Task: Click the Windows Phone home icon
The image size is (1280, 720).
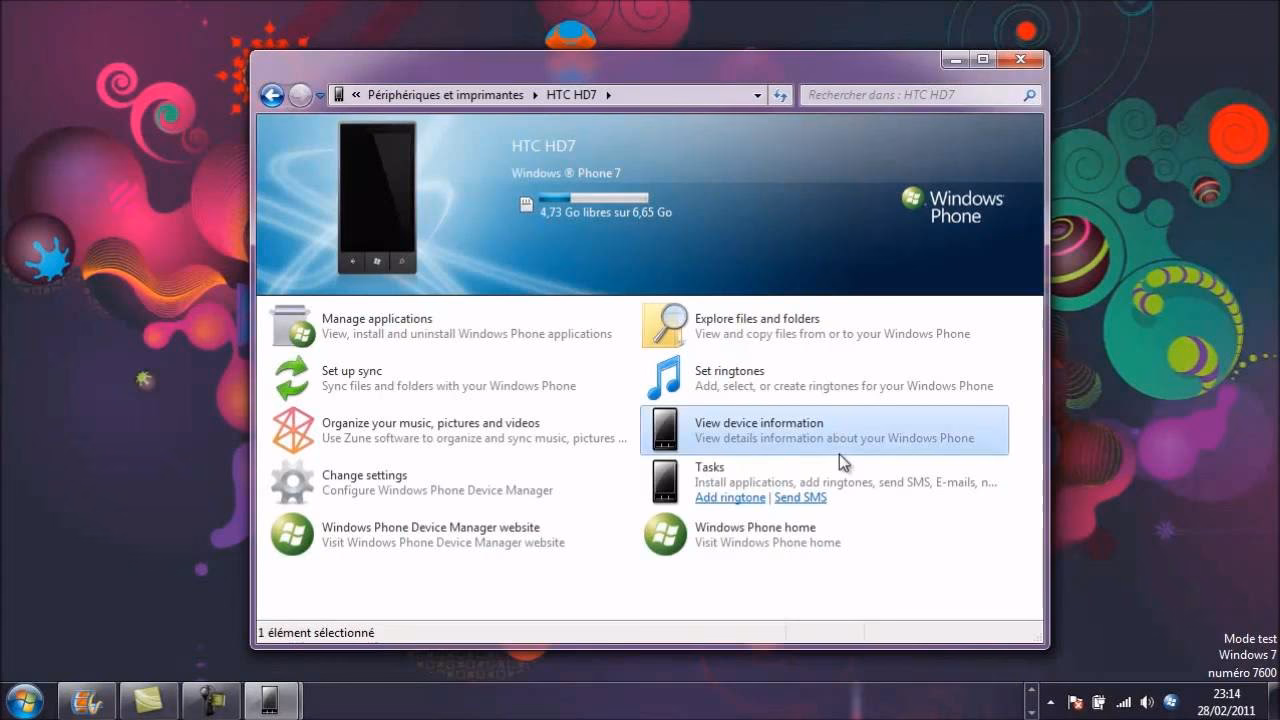Action: tap(665, 535)
